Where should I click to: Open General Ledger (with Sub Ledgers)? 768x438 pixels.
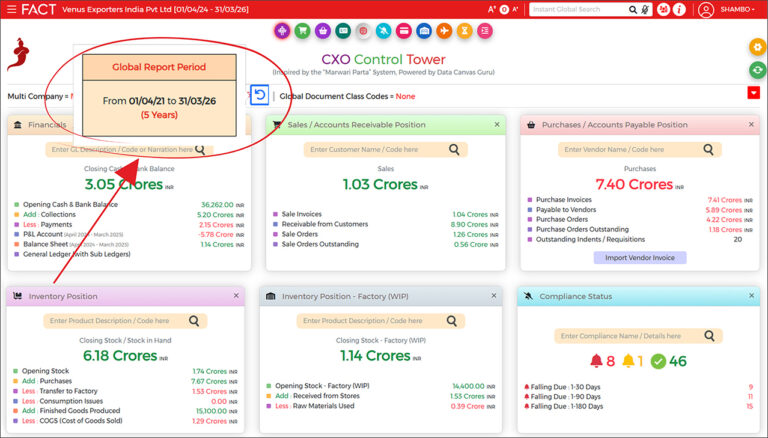[77, 254]
